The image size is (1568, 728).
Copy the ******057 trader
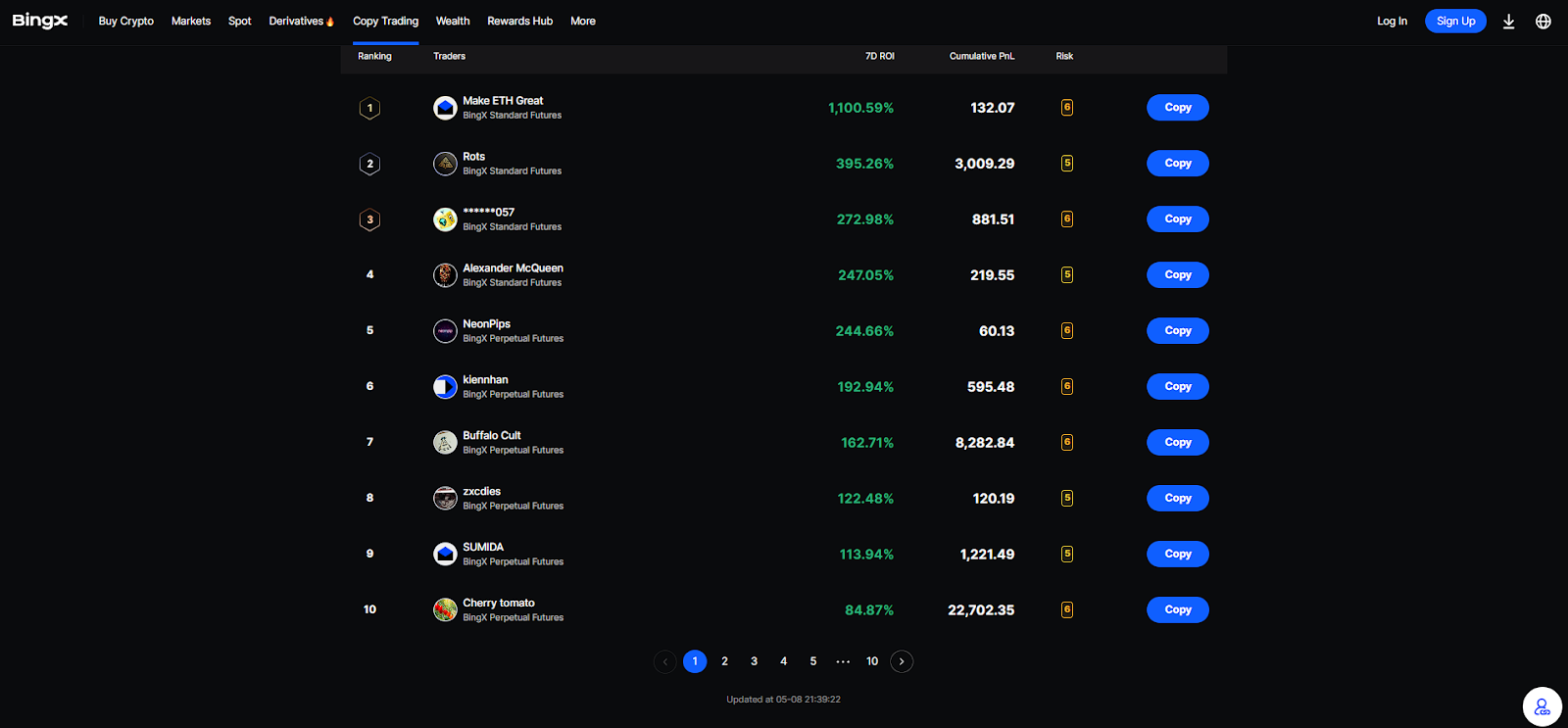click(x=1178, y=219)
